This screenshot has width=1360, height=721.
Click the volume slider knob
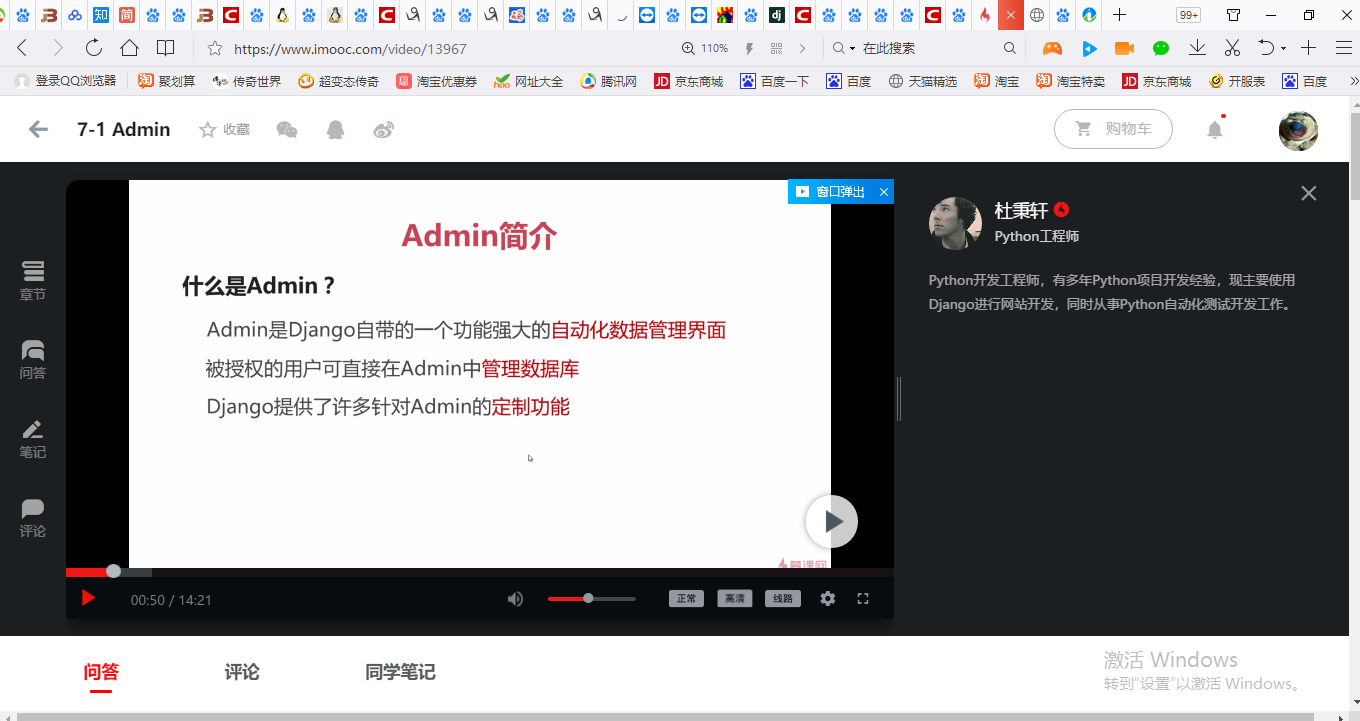(x=588, y=598)
